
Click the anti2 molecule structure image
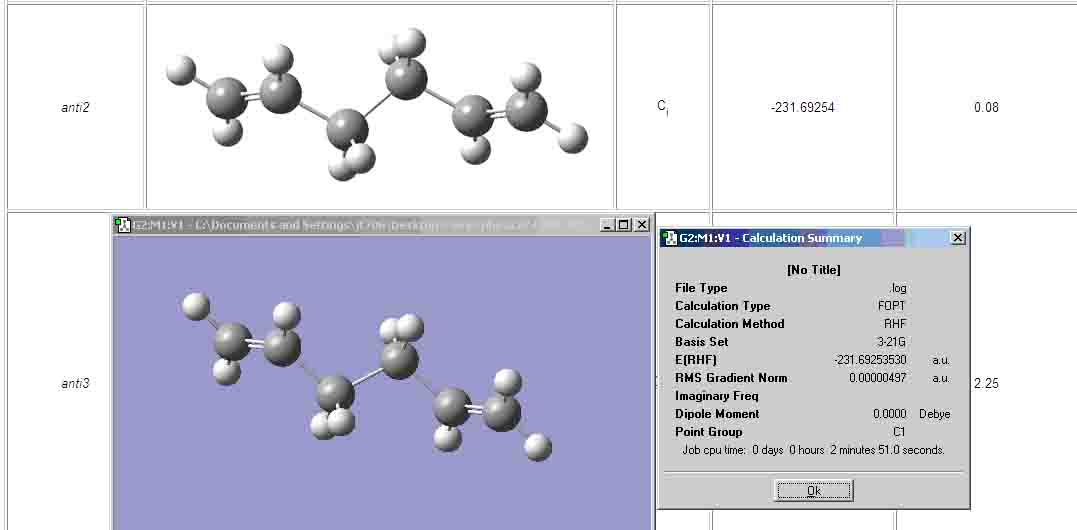pos(378,104)
